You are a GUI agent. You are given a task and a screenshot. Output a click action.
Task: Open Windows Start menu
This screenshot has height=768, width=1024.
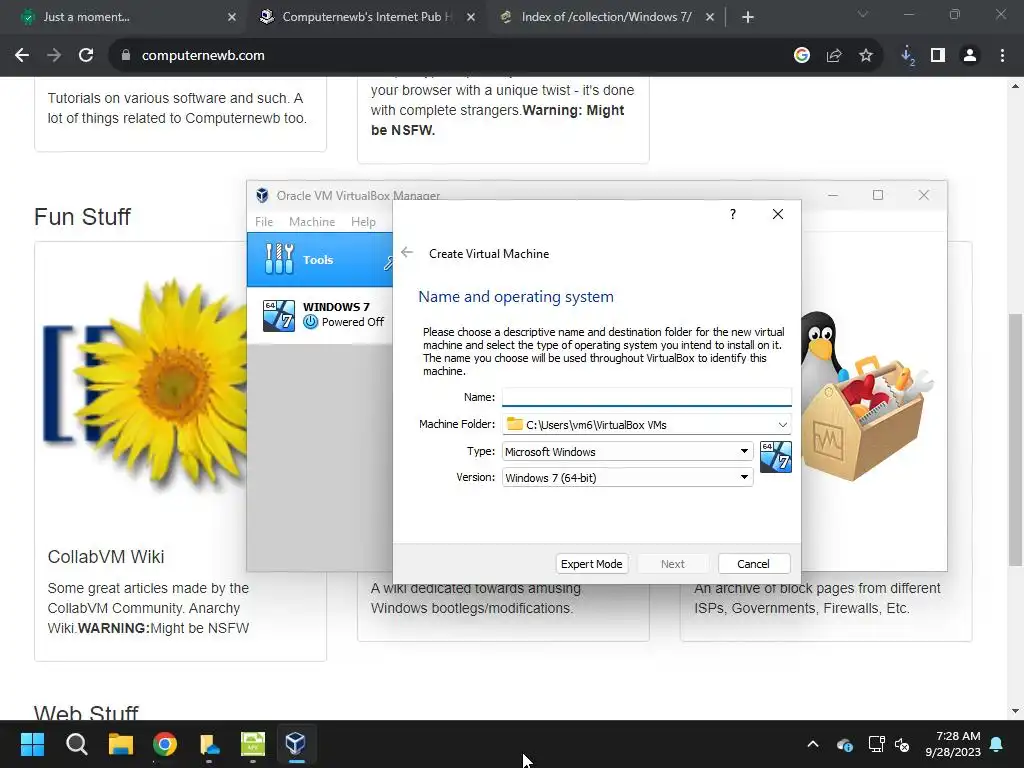tap(32, 744)
